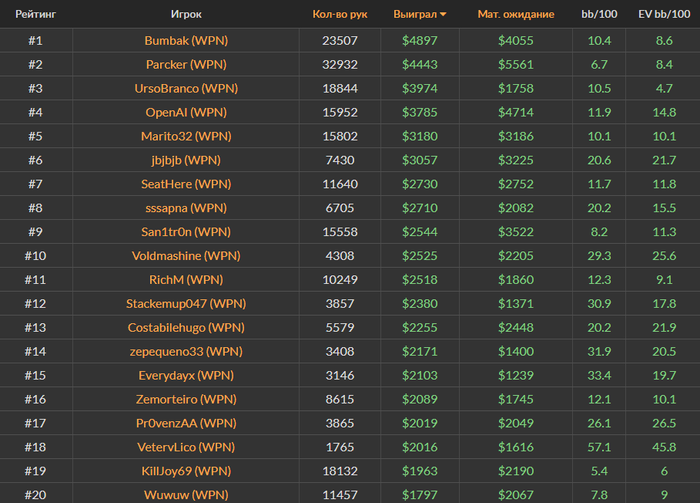The width and height of the screenshot is (700, 503).
Task: View jbjbjb (WPN) player details
Action: 186,160
